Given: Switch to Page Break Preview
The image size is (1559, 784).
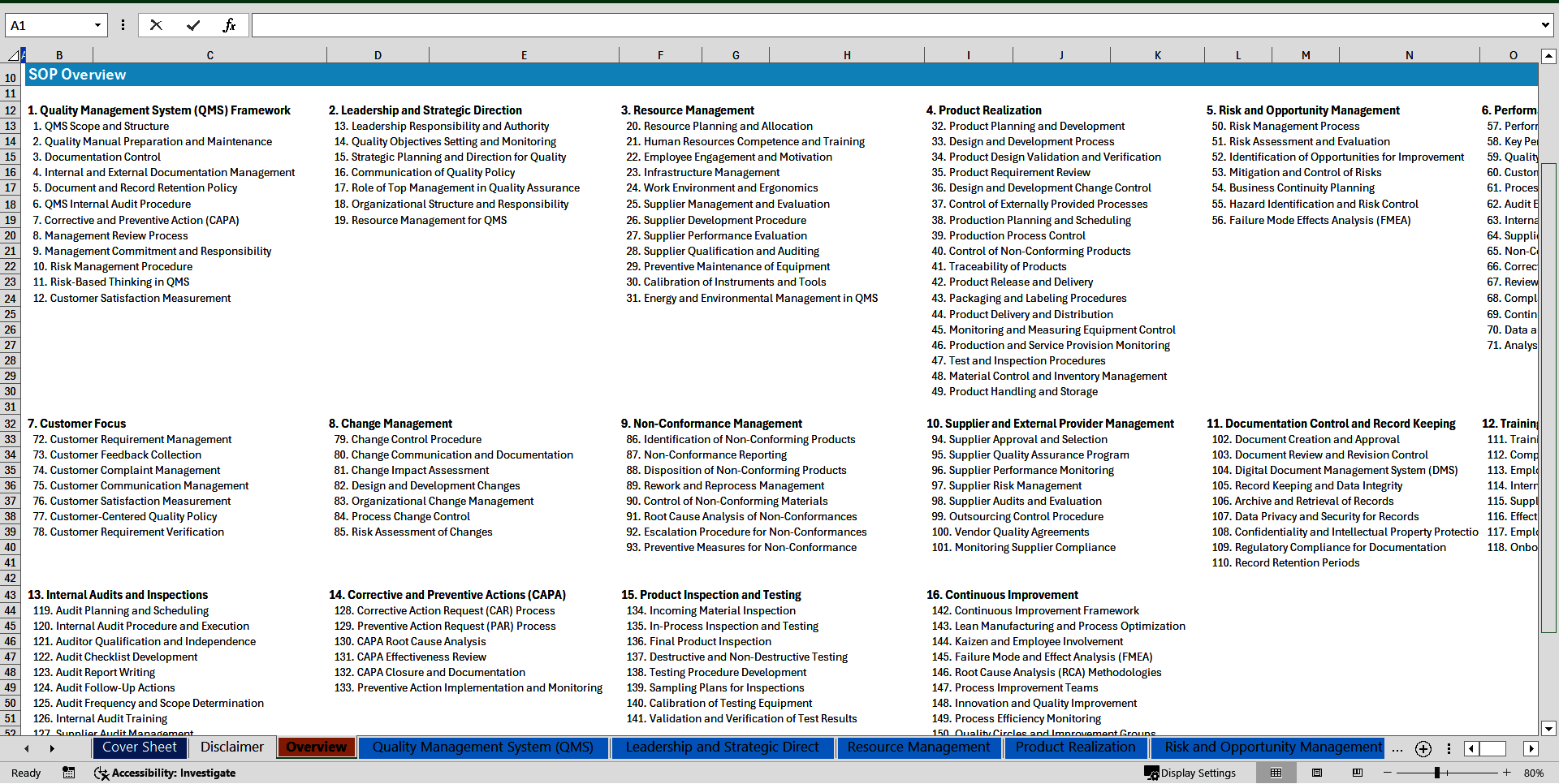Looking at the screenshot, I should click(1357, 773).
